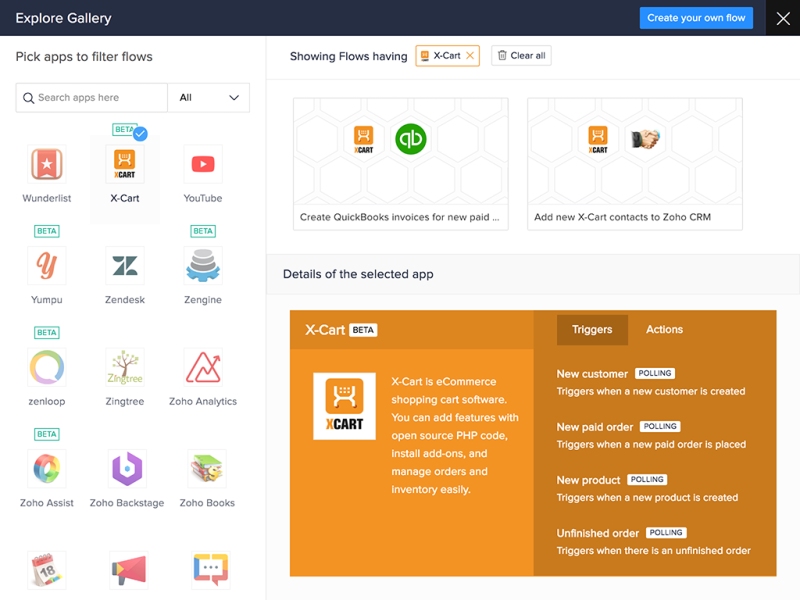Uncheck the blue checkmark on X-Cart tile
This screenshot has width=800, height=600.
click(x=140, y=134)
